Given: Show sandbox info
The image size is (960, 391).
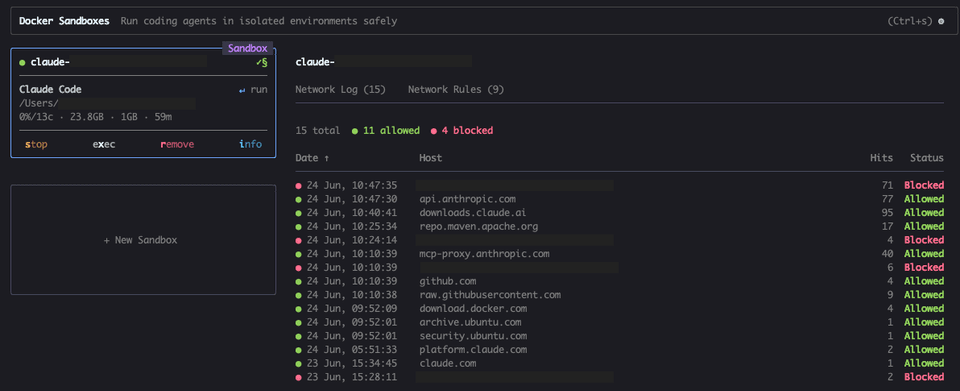Looking at the screenshot, I should [x=250, y=144].
